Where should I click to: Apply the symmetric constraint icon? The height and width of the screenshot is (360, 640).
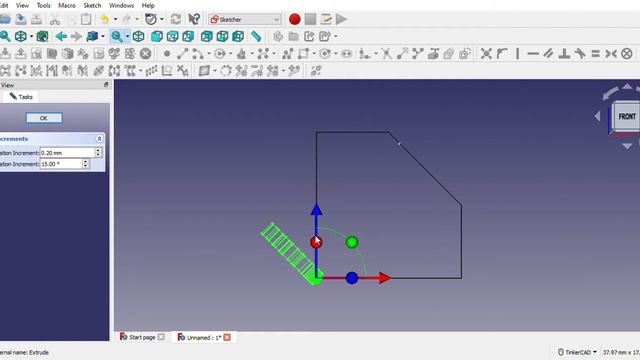click(611, 53)
